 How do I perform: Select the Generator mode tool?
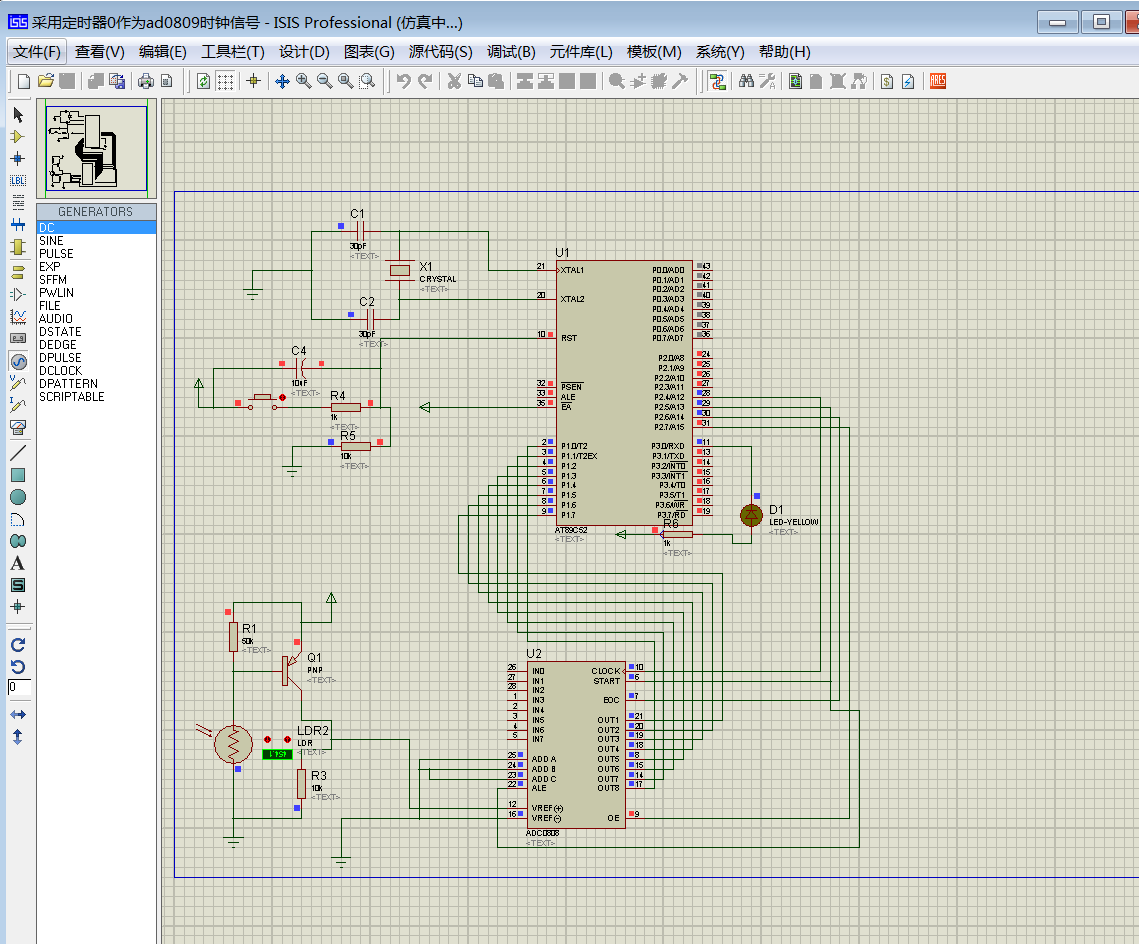point(18,361)
